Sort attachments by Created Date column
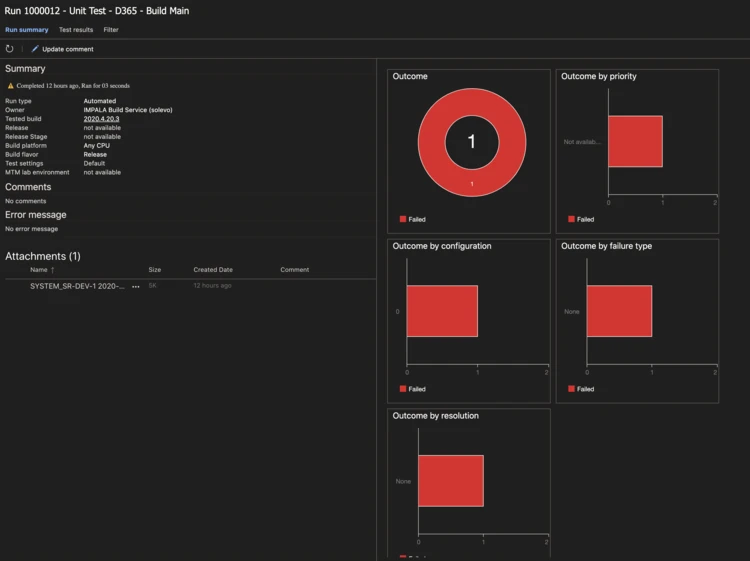The height and width of the screenshot is (561, 750). click(x=213, y=270)
